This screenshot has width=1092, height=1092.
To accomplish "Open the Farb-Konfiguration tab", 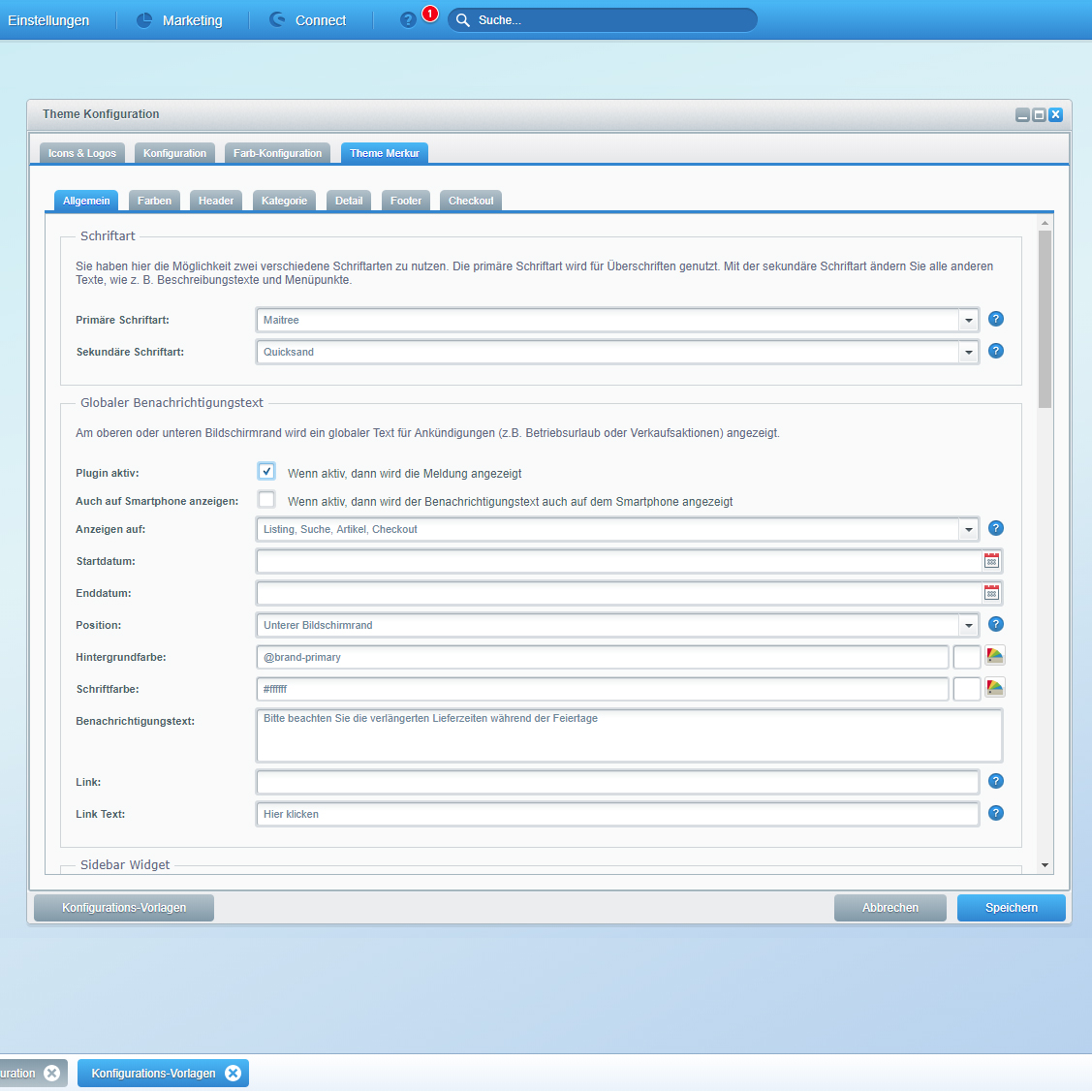I will [x=277, y=153].
